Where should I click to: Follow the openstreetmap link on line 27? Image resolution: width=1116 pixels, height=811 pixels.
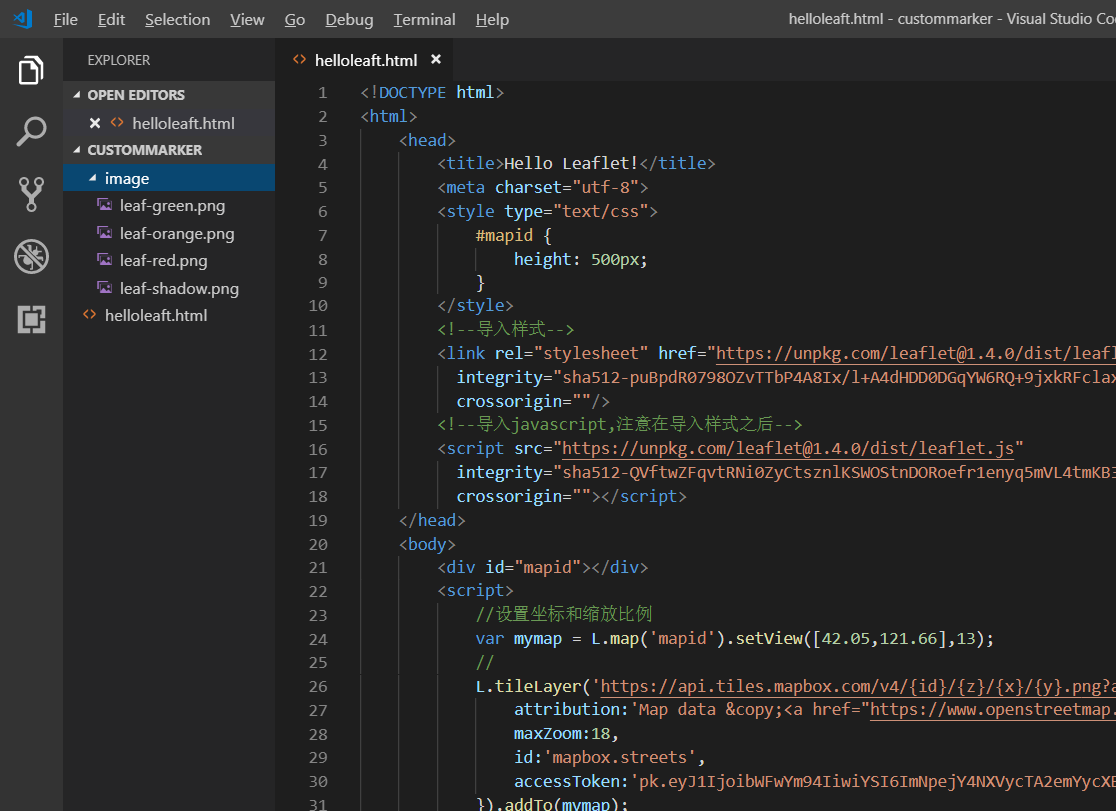pos(993,709)
